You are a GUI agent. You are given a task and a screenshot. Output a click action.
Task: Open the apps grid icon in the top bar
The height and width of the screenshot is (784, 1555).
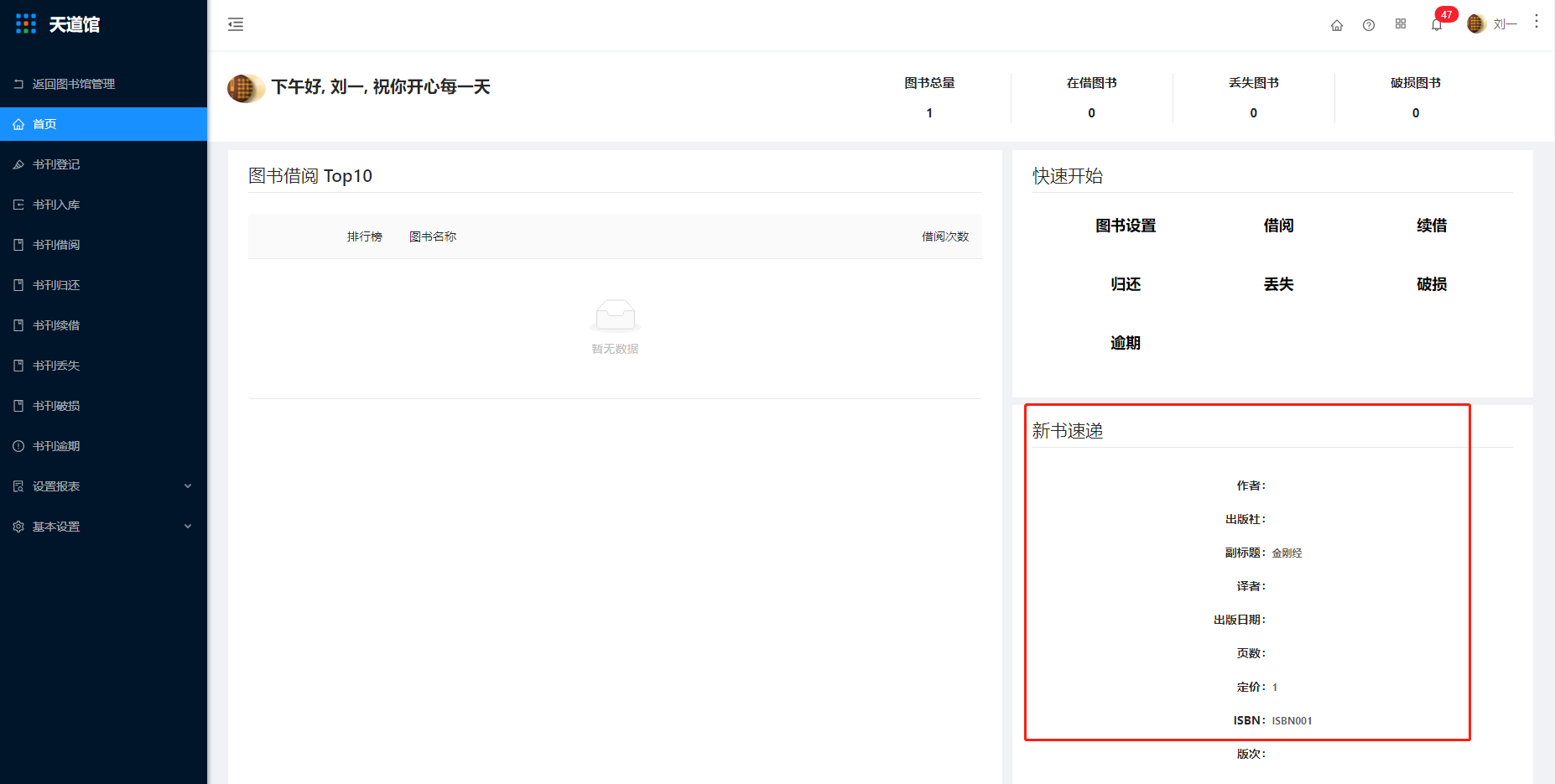(x=1401, y=24)
